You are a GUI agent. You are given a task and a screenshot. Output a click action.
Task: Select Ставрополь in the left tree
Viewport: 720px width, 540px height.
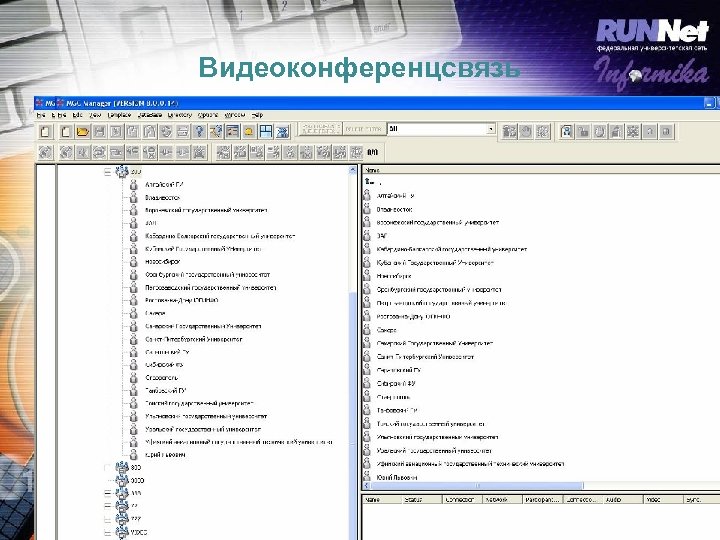[161, 378]
